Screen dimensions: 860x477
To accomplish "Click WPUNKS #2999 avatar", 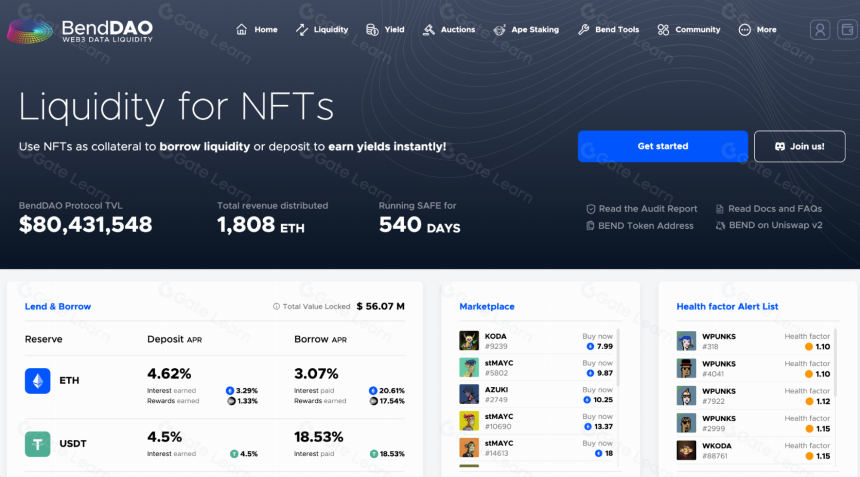I will click(686, 423).
